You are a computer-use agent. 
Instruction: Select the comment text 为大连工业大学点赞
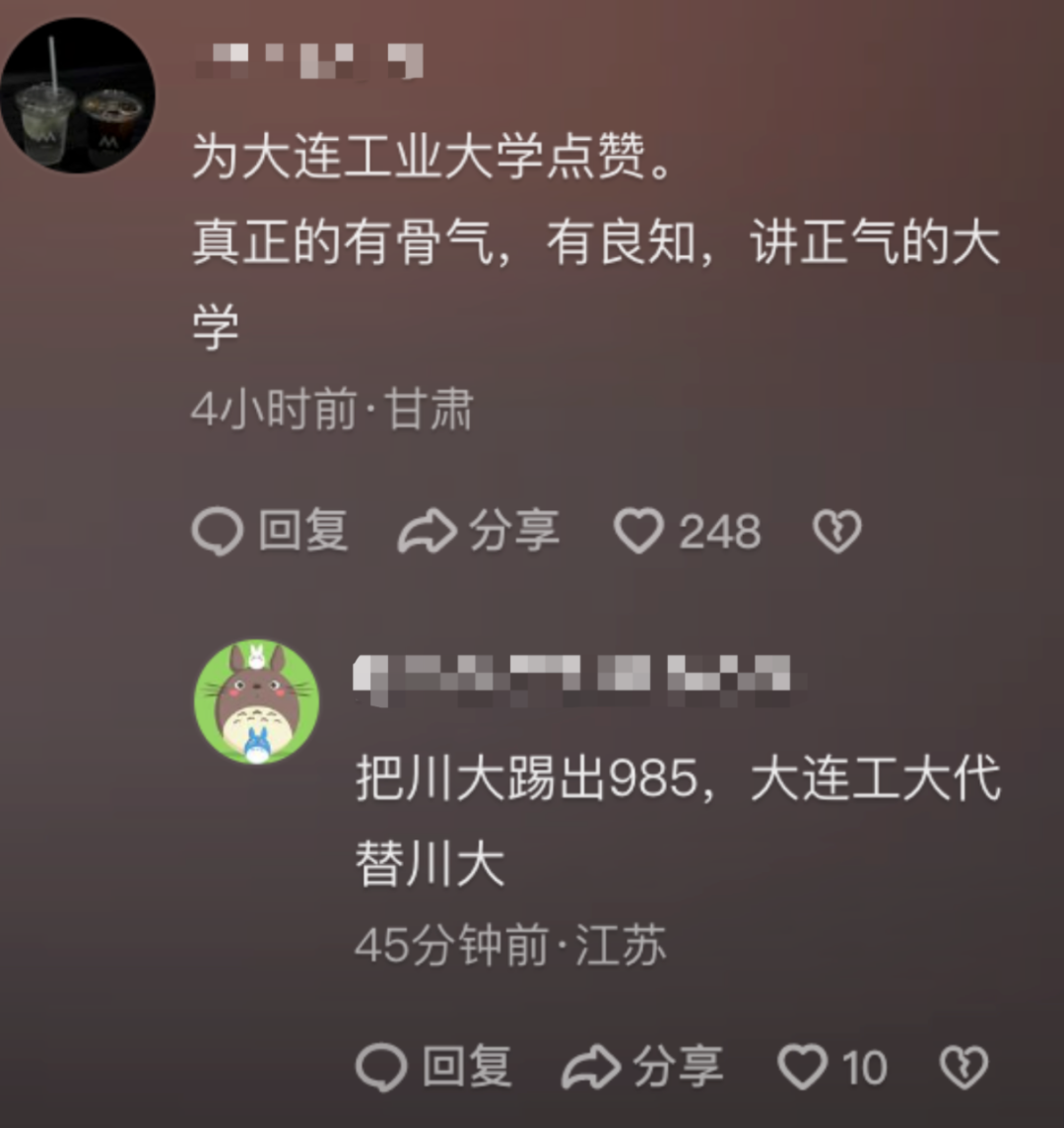[x=419, y=156]
